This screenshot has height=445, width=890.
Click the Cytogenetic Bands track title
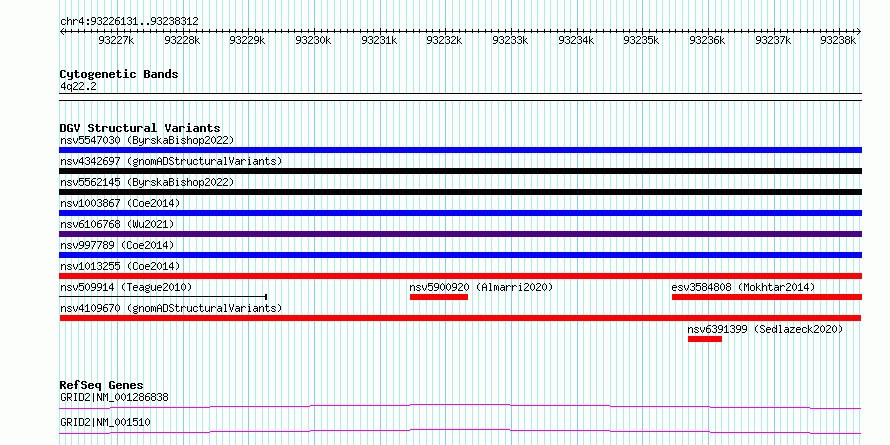[119, 74]
